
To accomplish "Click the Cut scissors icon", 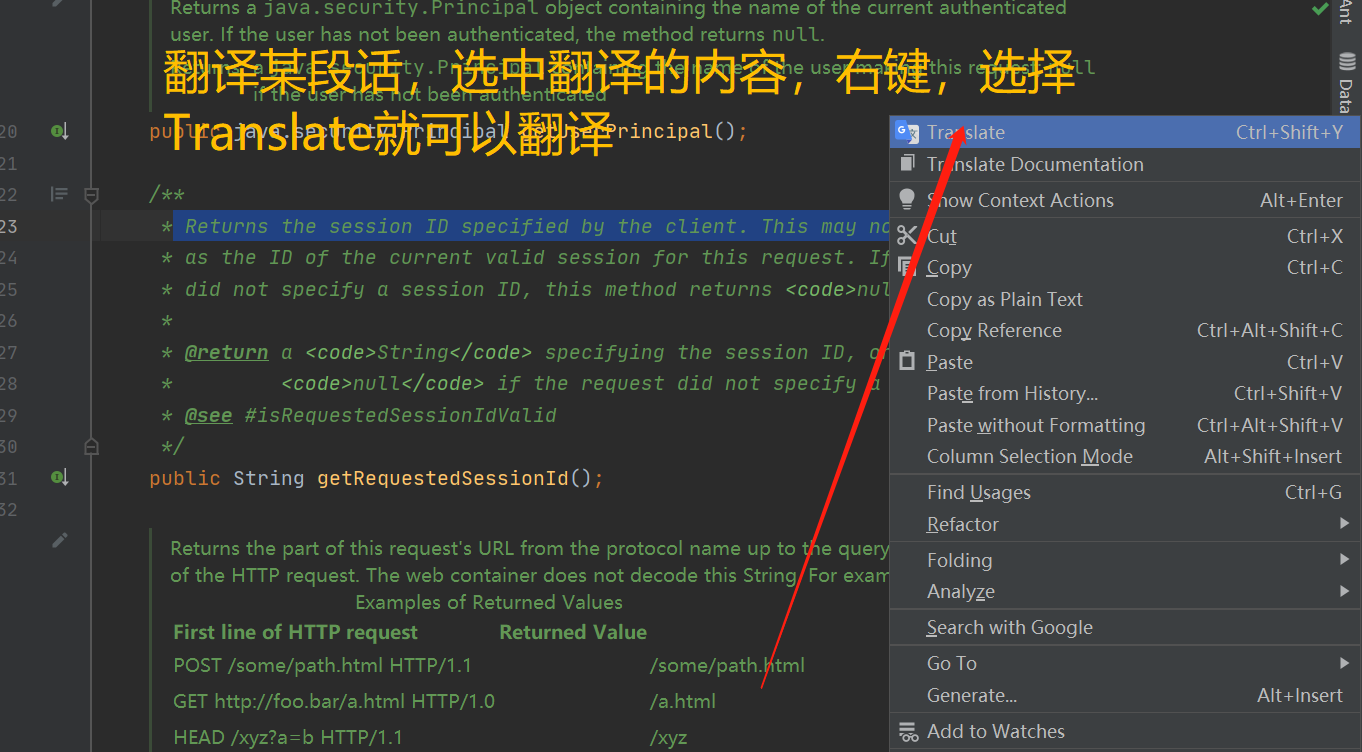I will click(908, 235).
